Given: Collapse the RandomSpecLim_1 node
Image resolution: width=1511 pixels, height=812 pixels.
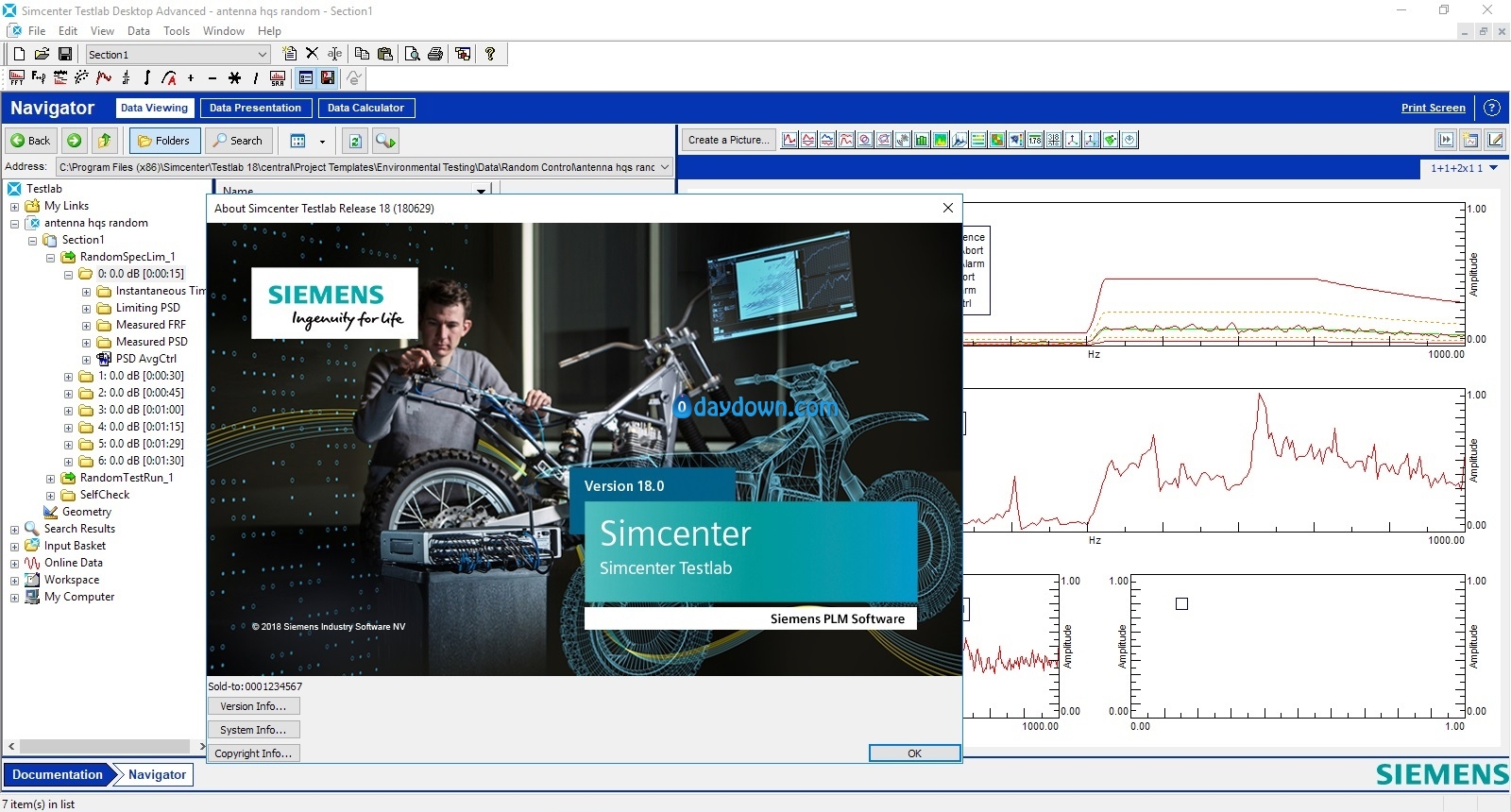Looking at the screenshot, I should 50,257.
